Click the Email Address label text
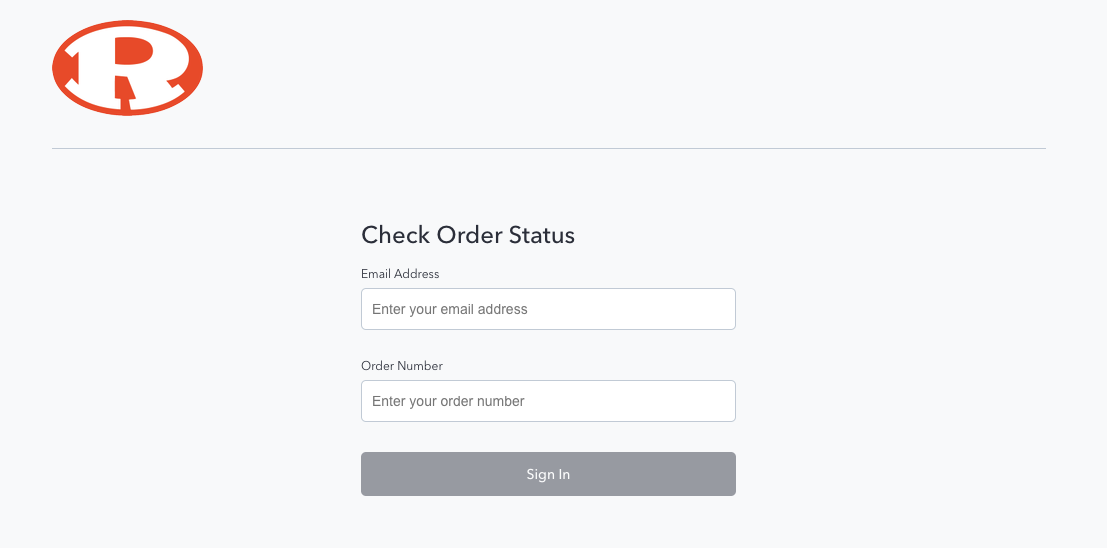 (x=400, y=274)
